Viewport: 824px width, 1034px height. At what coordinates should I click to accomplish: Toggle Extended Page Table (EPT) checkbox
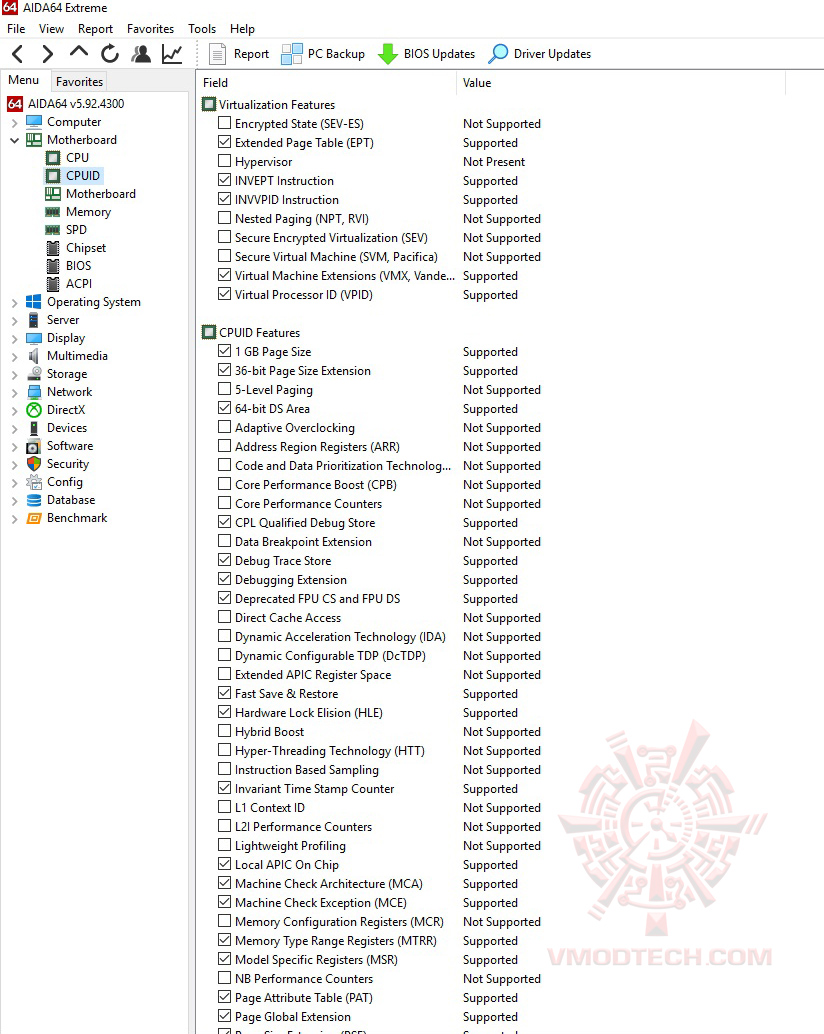[x=224, y=142]
